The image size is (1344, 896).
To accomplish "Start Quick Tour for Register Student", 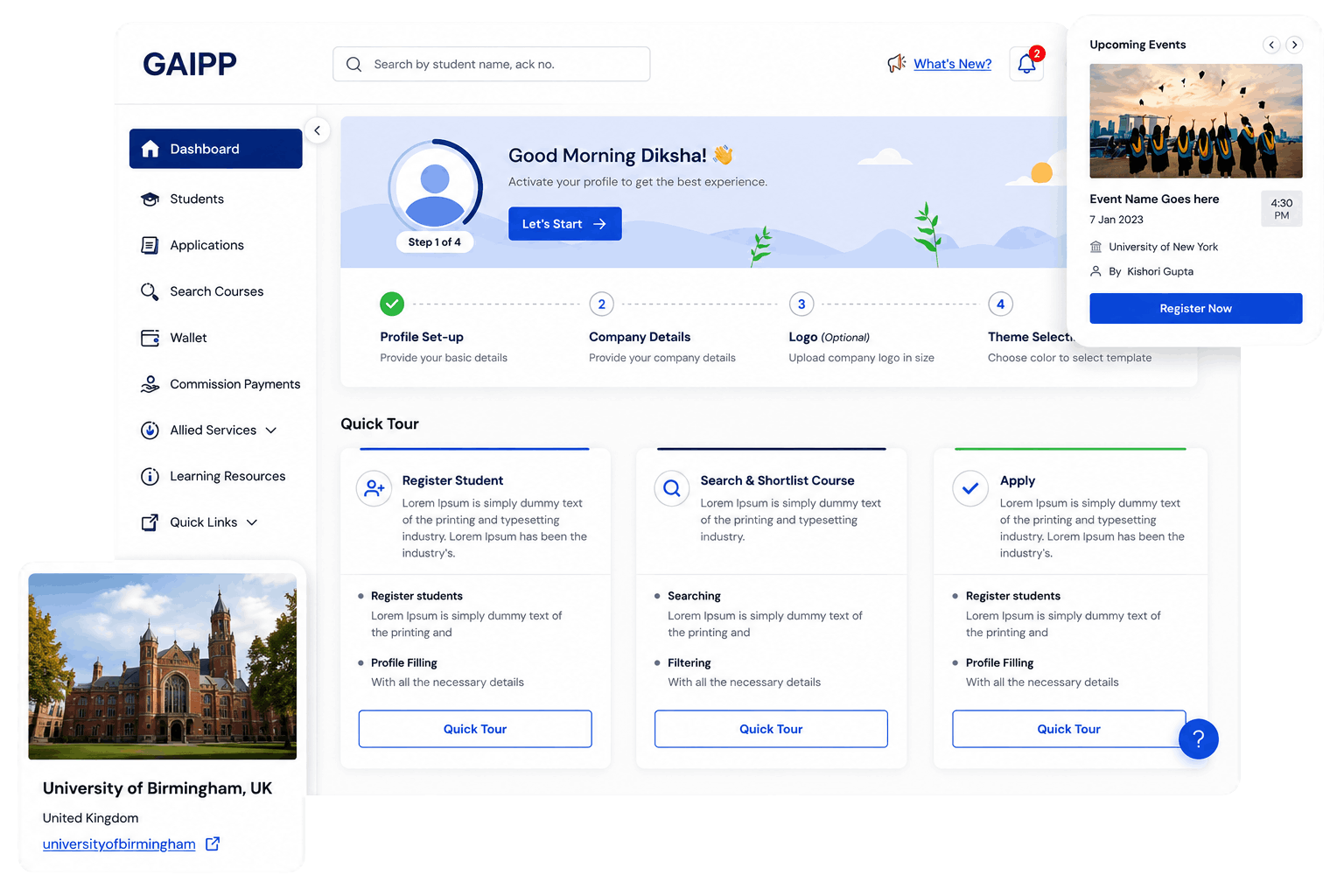I will (475, 729).
